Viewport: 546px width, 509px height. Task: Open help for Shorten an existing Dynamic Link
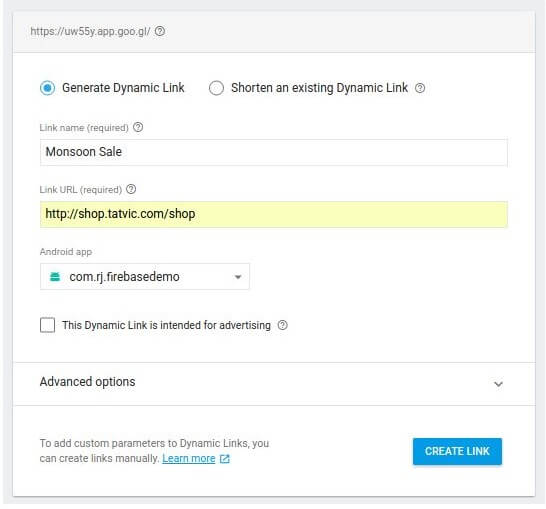(420, 88)
